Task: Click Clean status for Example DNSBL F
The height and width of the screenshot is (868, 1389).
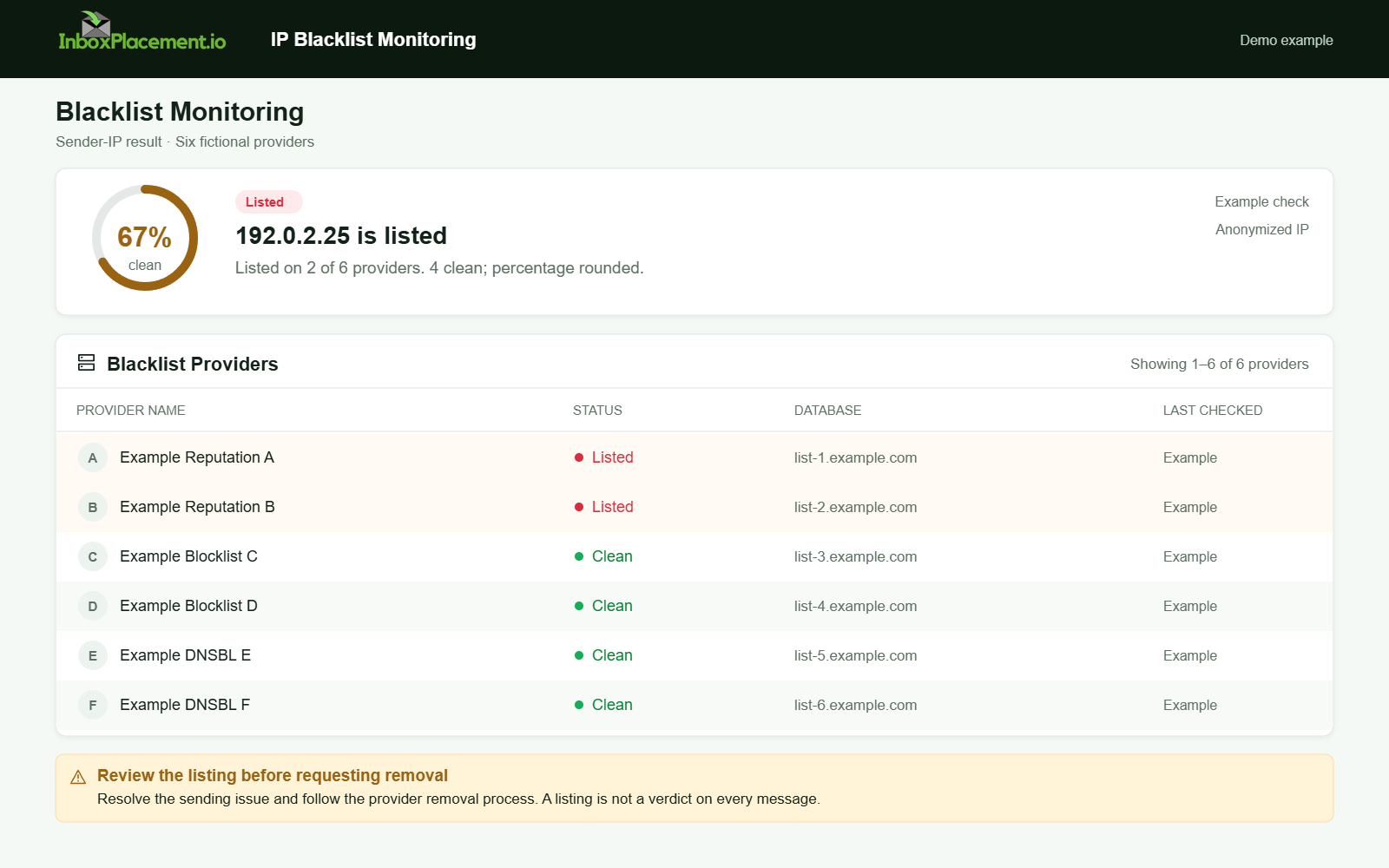Action: click(x=603, y=705)
